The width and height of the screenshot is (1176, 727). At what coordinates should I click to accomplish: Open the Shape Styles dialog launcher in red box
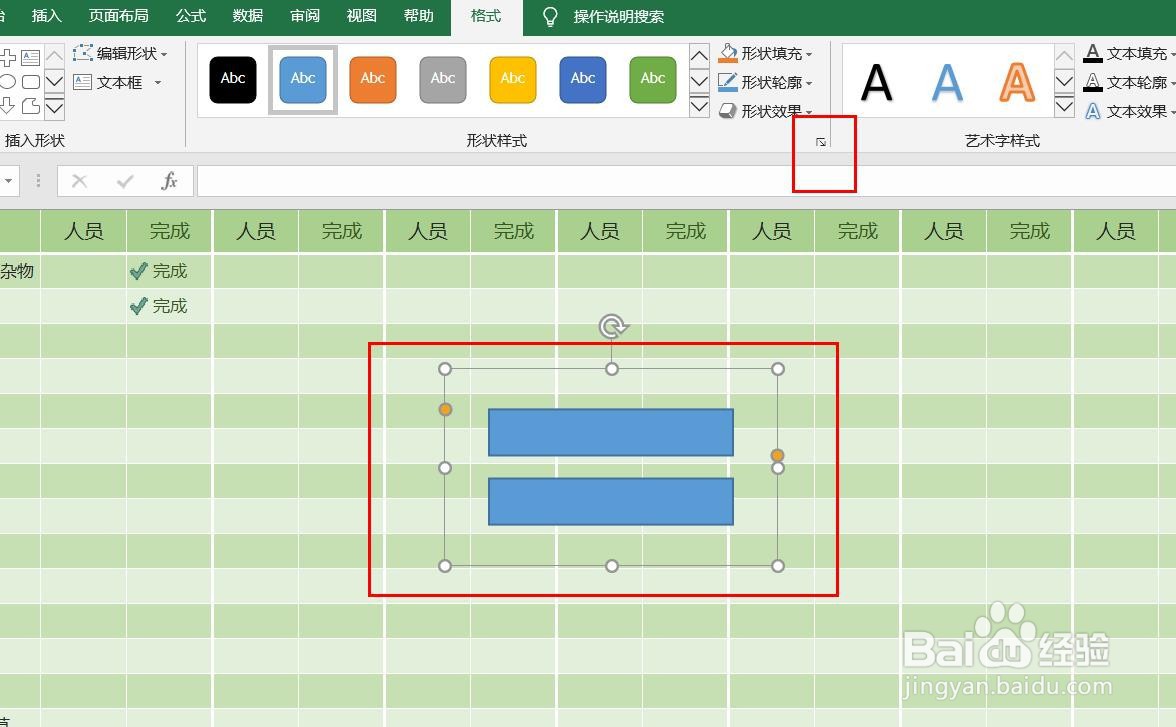coord(820,143)
